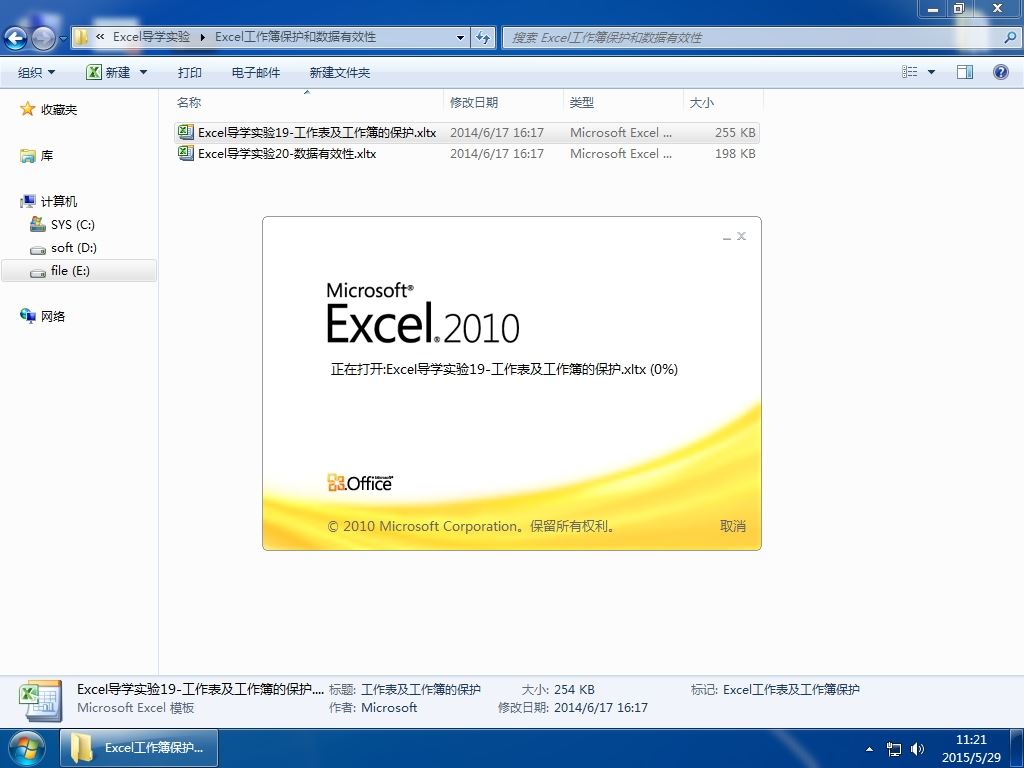Minimize the Excel 2010 splash screen

point(727,236)
